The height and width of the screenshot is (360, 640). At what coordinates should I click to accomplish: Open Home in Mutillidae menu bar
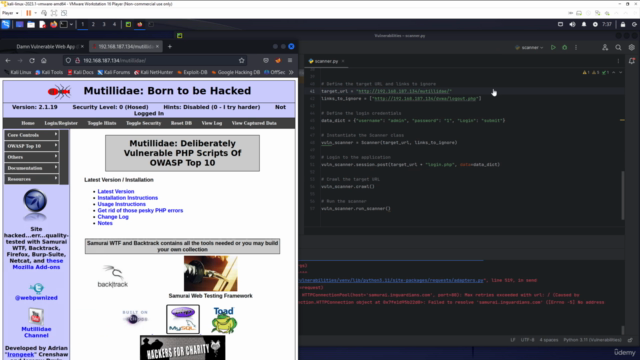pyautogui.click(x=28, y=123)
